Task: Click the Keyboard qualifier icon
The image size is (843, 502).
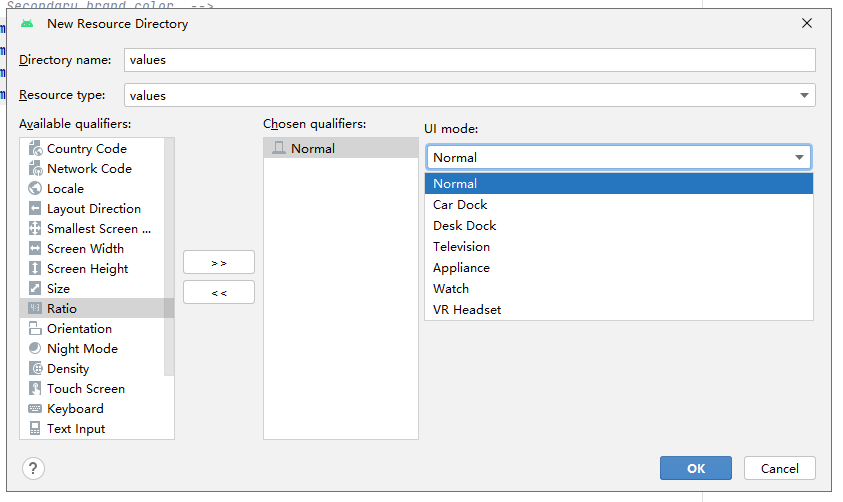Action: (35, 408)
